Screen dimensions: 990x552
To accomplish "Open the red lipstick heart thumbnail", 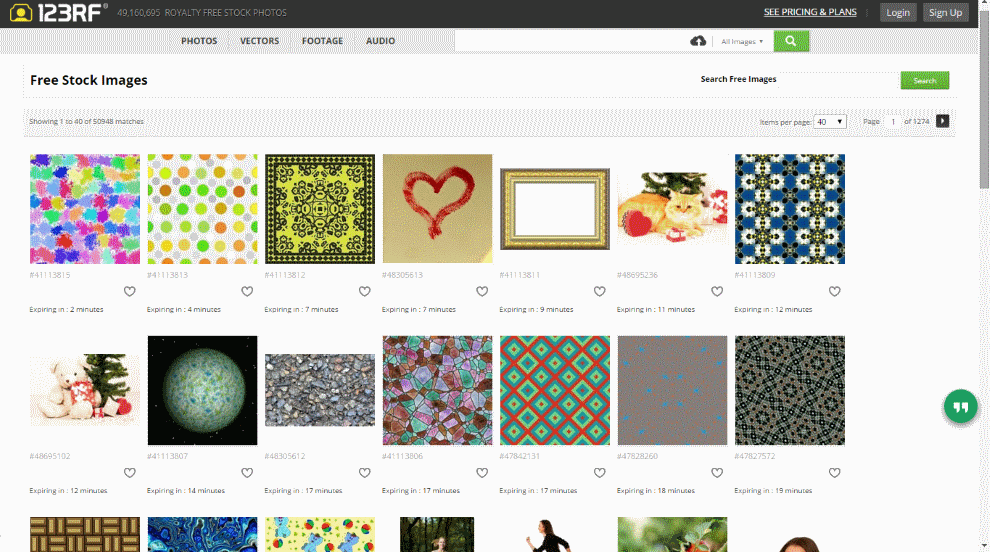I will (437, 208).
